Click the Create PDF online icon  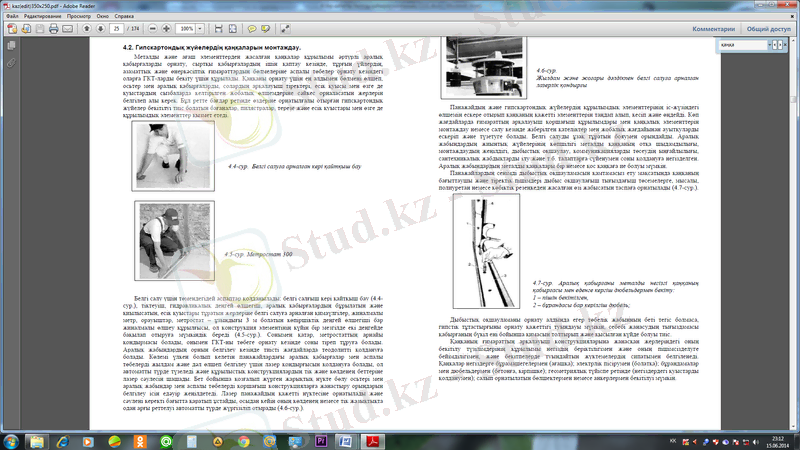tap(12, 29)
